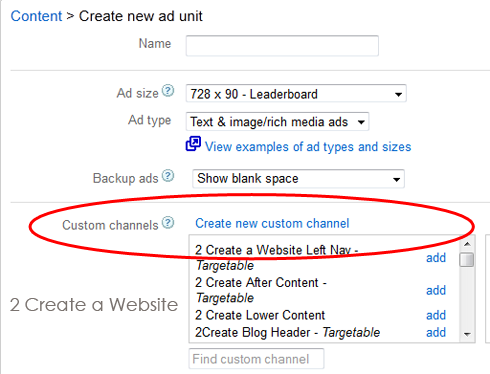Image resolution: width=490 pixels, height=374 pixels.
Task: Open the Ad size help icon
Action: coord(168,90)
